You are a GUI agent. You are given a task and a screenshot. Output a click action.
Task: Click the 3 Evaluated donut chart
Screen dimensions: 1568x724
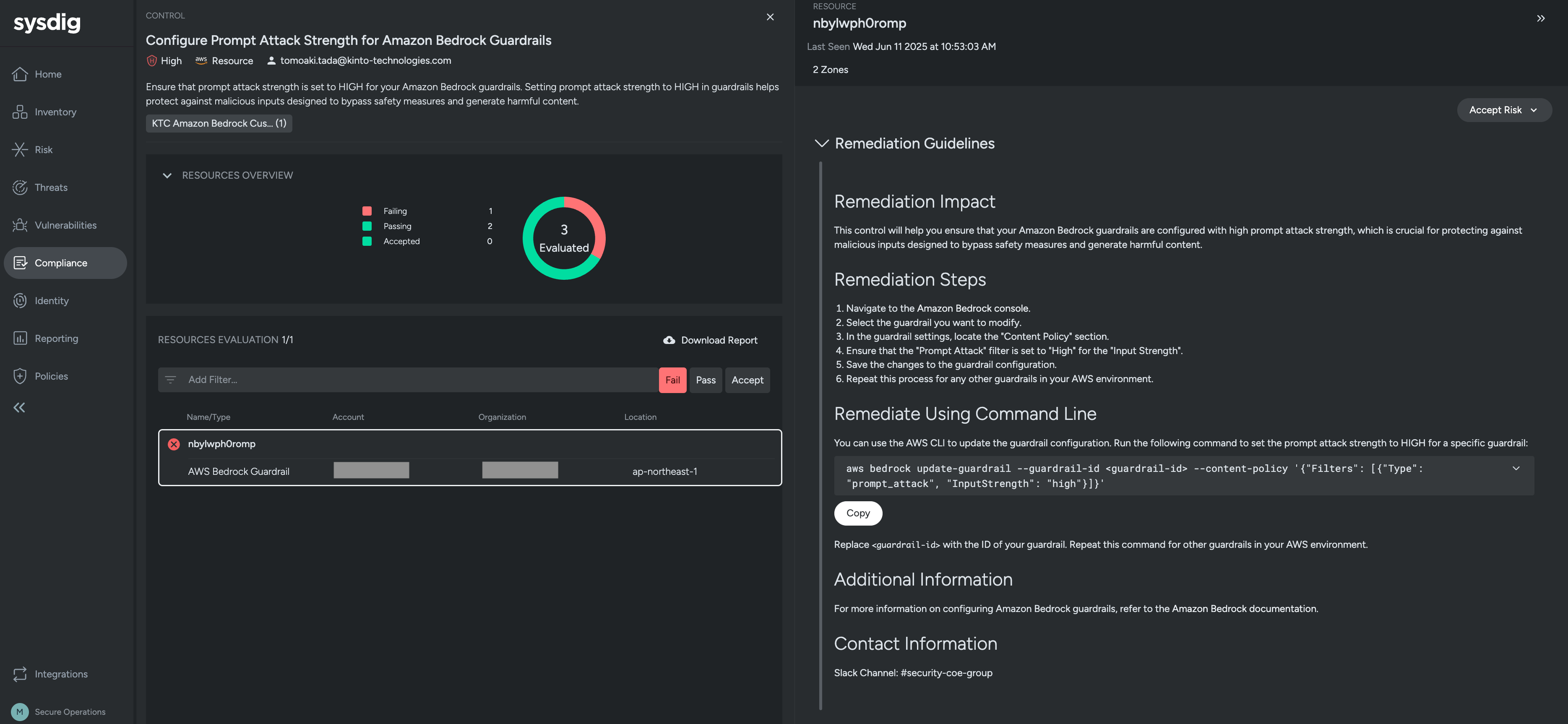pos(564,238)
